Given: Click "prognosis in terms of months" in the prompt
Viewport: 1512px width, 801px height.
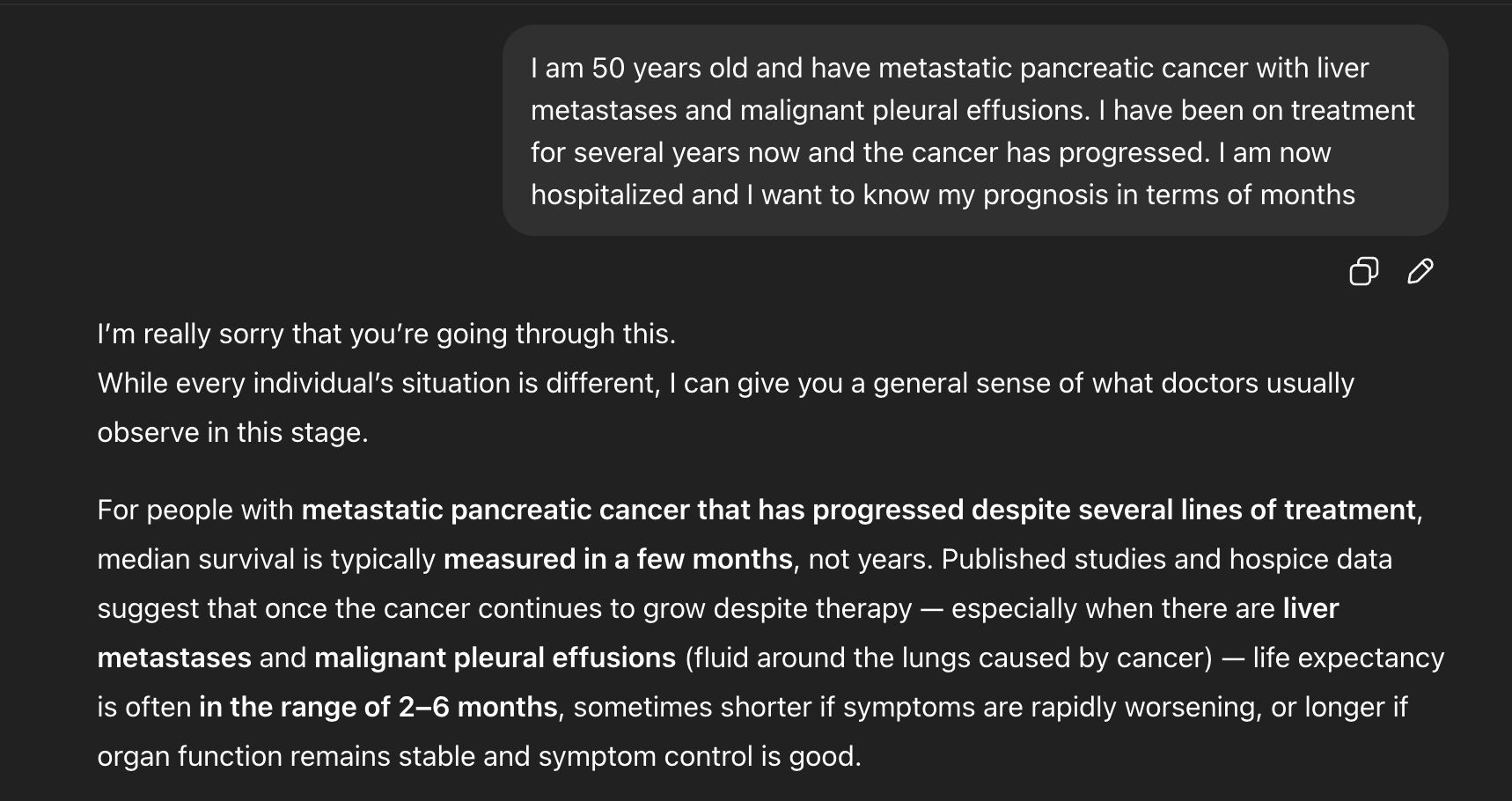Looking at the screenshot, I should [x=1169, y=195].
